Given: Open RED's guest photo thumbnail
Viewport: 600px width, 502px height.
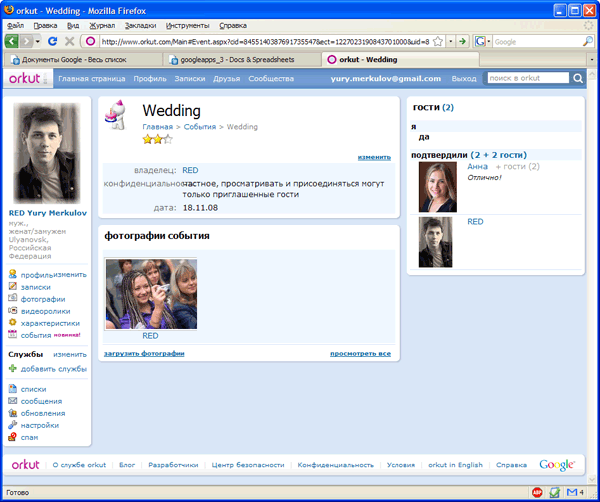Looking at the screenshot, I should pos(435,242).
